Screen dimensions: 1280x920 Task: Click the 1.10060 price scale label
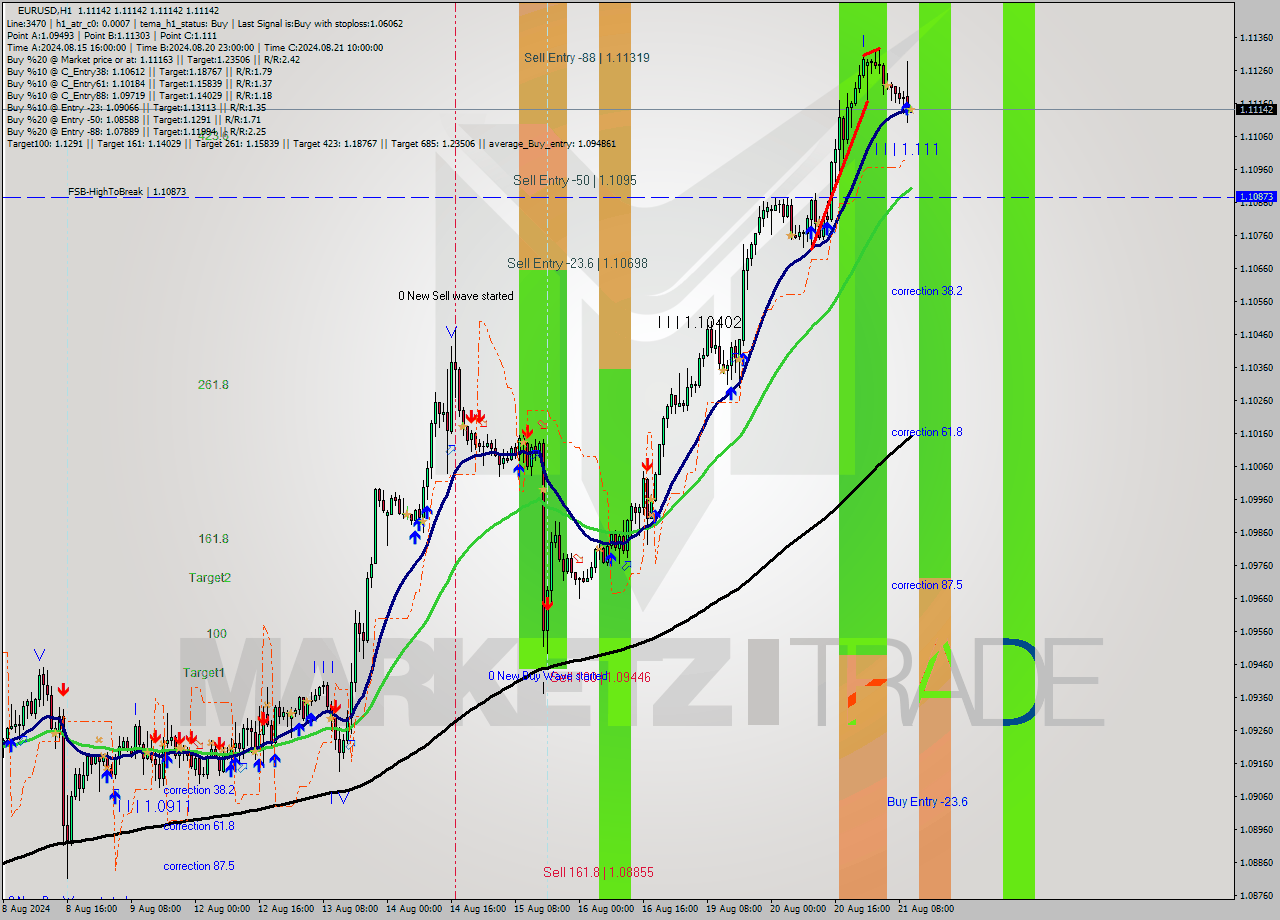tap(1256, 467)
